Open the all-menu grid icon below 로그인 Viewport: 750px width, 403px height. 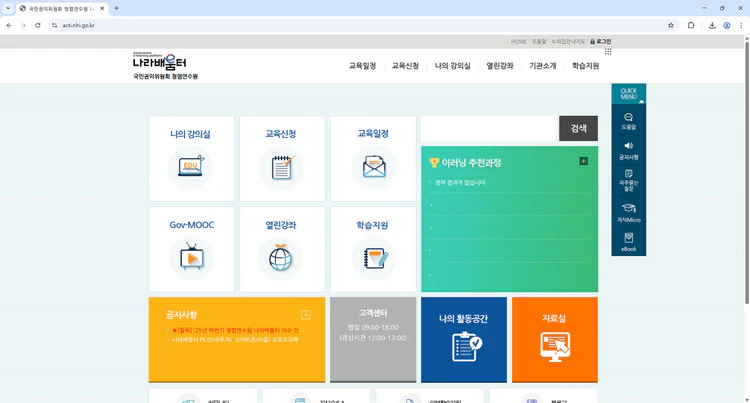click(x=608, y=52)
